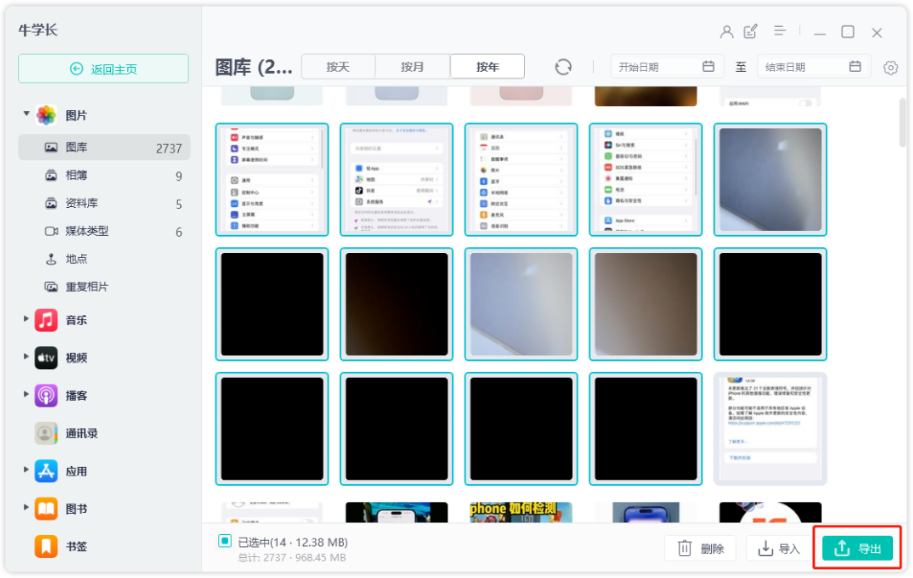This screenshot has height=578, width=913.
Task: Select the unselected text message screenshot thumbnail
Action: [770, 429]
